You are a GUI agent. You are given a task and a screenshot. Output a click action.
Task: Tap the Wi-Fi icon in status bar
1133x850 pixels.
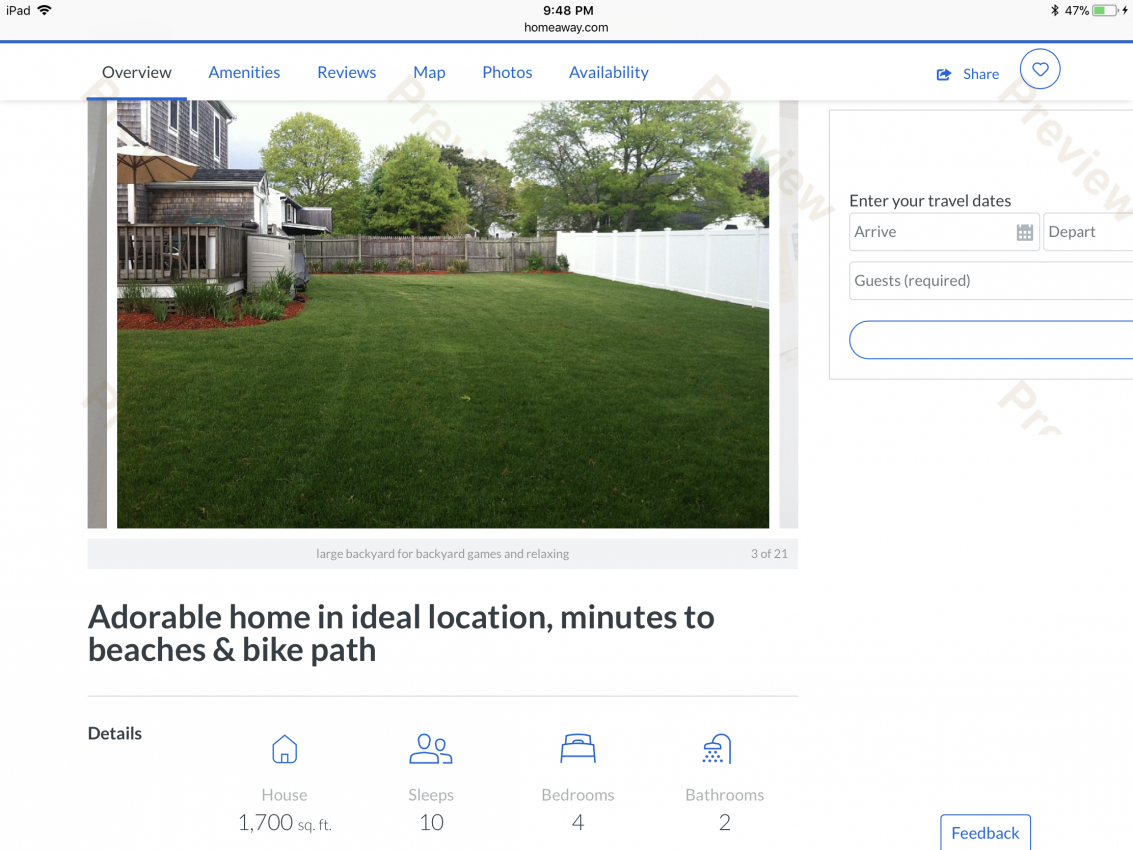click(x=44, y=10)
